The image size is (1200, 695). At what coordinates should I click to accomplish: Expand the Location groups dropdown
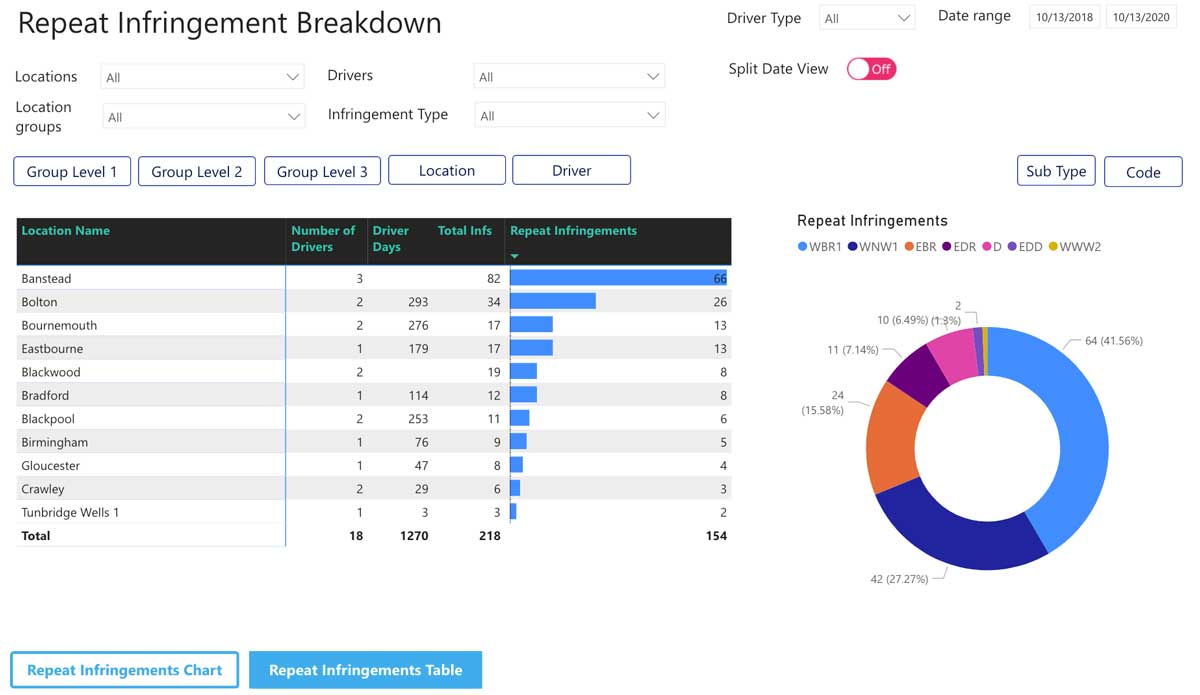(x=203, y=117)
